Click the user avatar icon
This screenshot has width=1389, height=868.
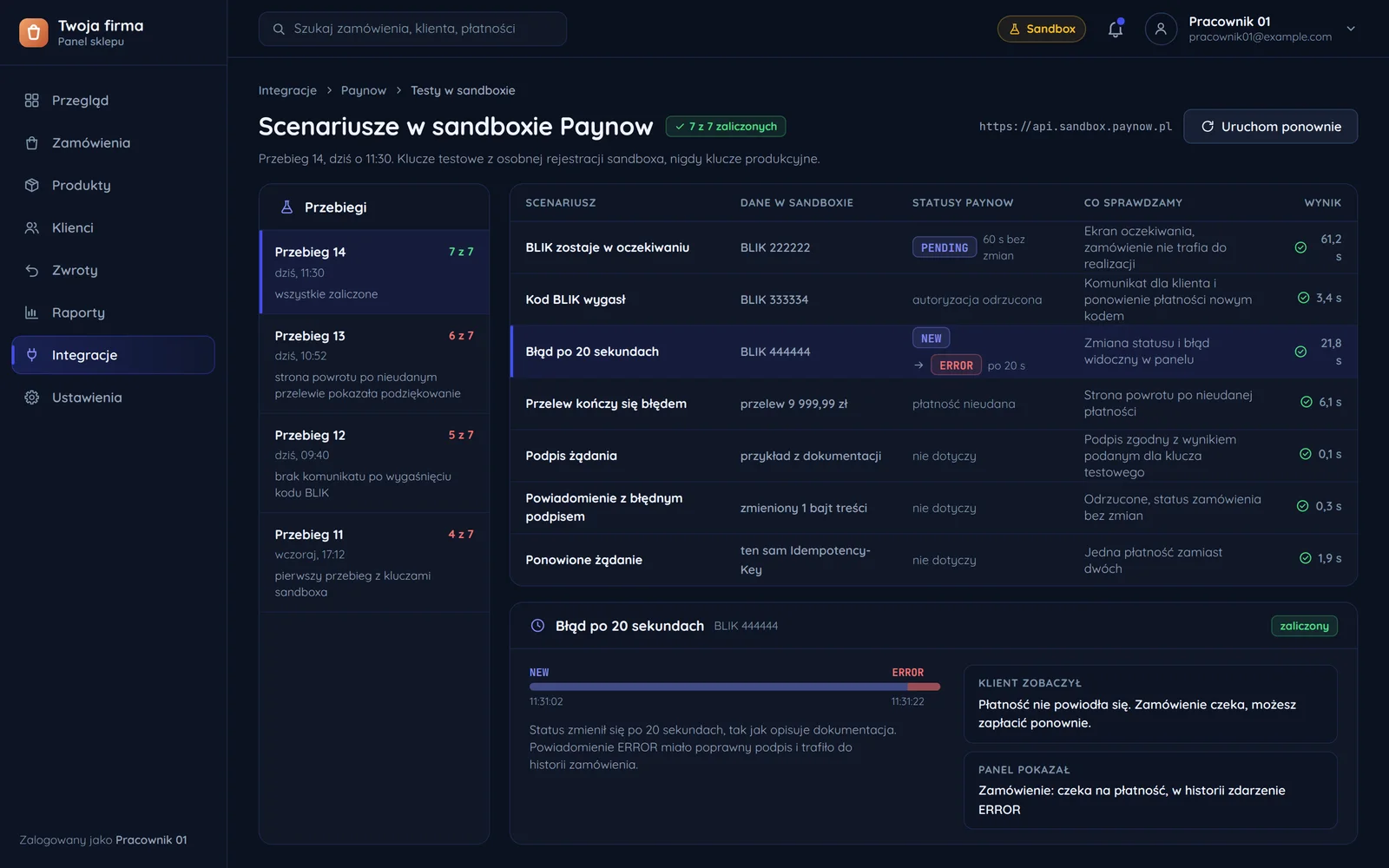coord(1161,29)
